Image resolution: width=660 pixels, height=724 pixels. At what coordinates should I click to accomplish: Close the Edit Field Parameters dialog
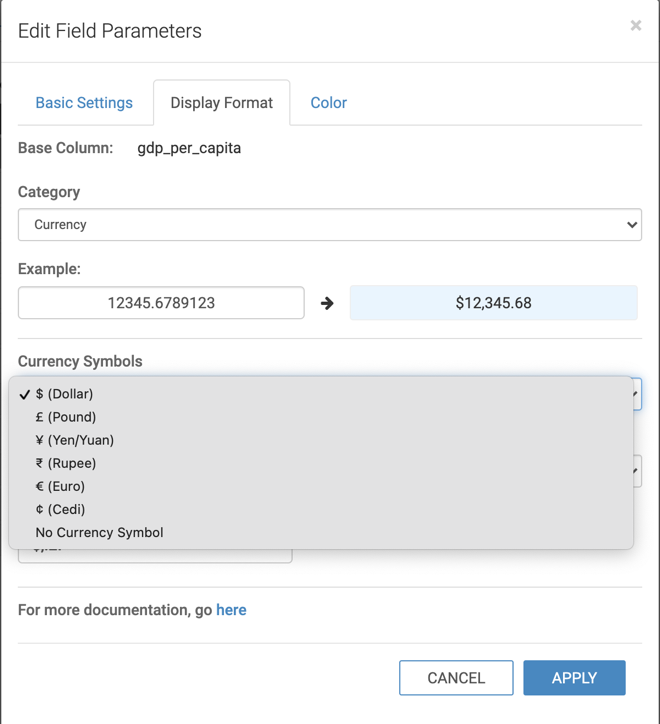[x=635, y=26]
